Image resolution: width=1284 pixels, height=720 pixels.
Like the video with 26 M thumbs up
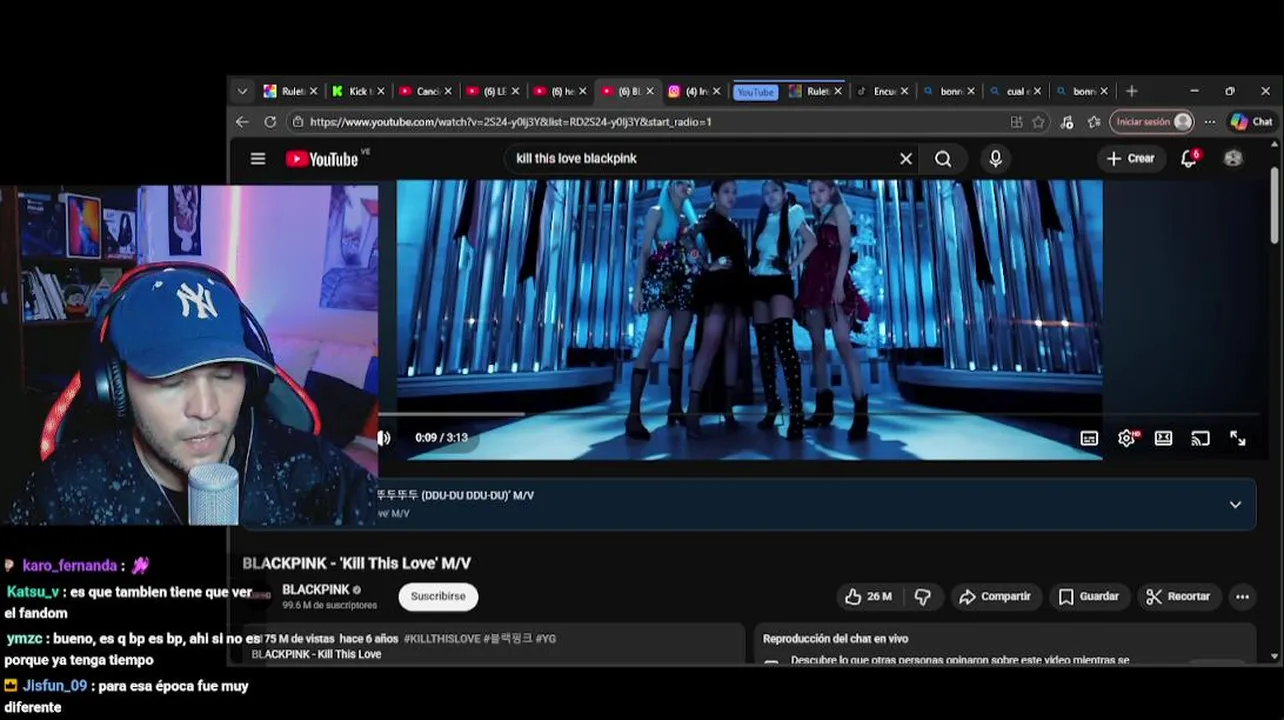coord(868,596)
